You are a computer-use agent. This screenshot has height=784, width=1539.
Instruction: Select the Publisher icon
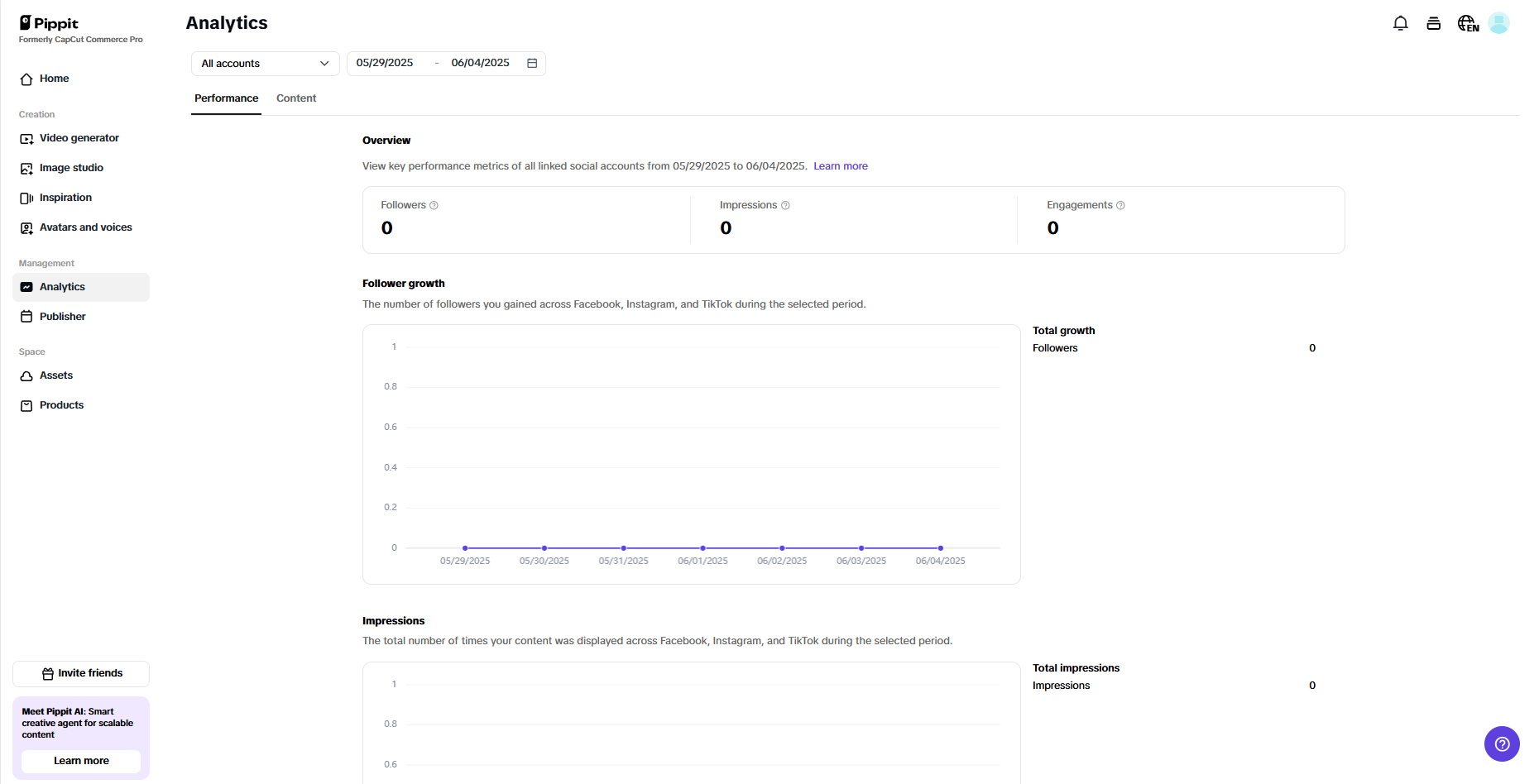[26, 316]
